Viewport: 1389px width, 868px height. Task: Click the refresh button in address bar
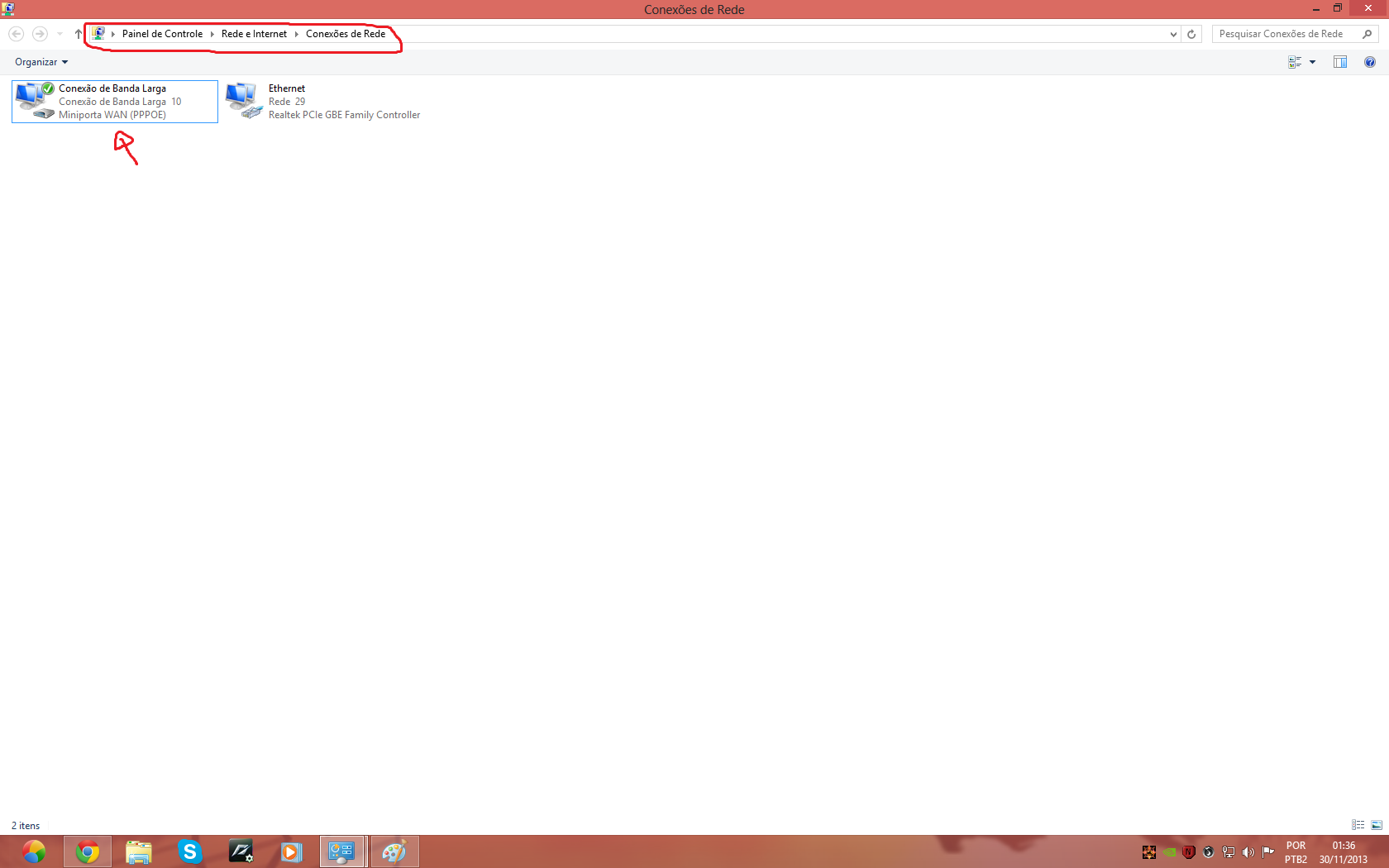(x=1191, y=34)
